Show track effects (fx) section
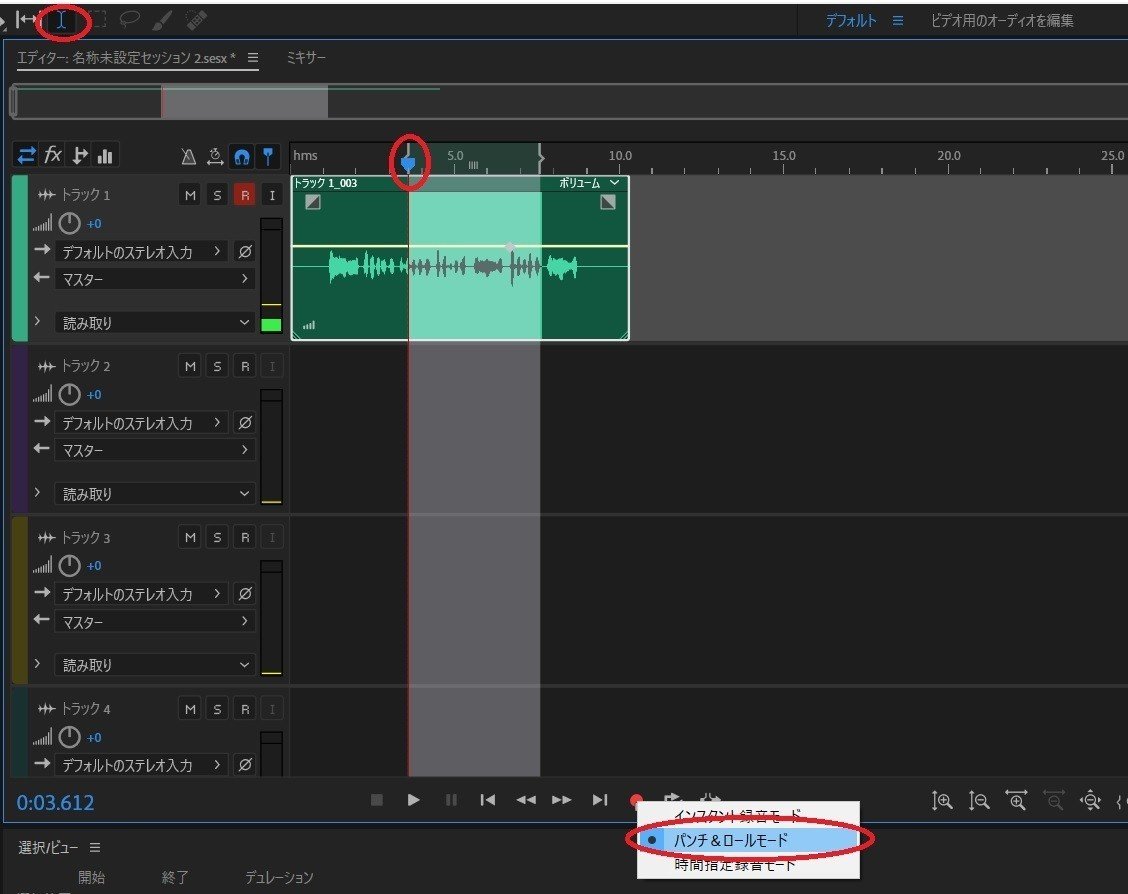The height and width of the screenshot is (894, 1128). coord(53,155)
